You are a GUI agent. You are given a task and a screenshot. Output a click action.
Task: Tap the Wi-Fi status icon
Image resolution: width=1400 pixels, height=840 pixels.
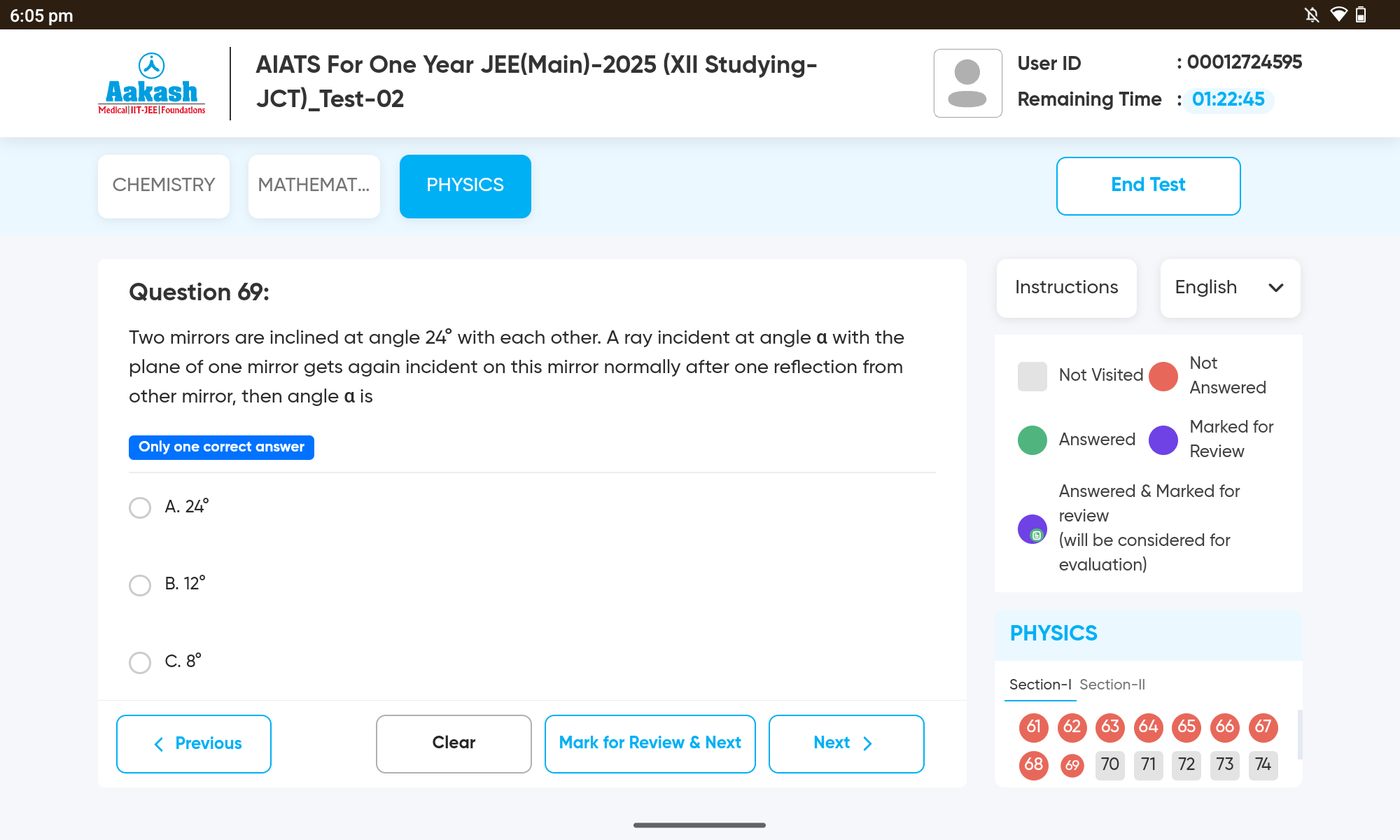[x=1338, y=15]
